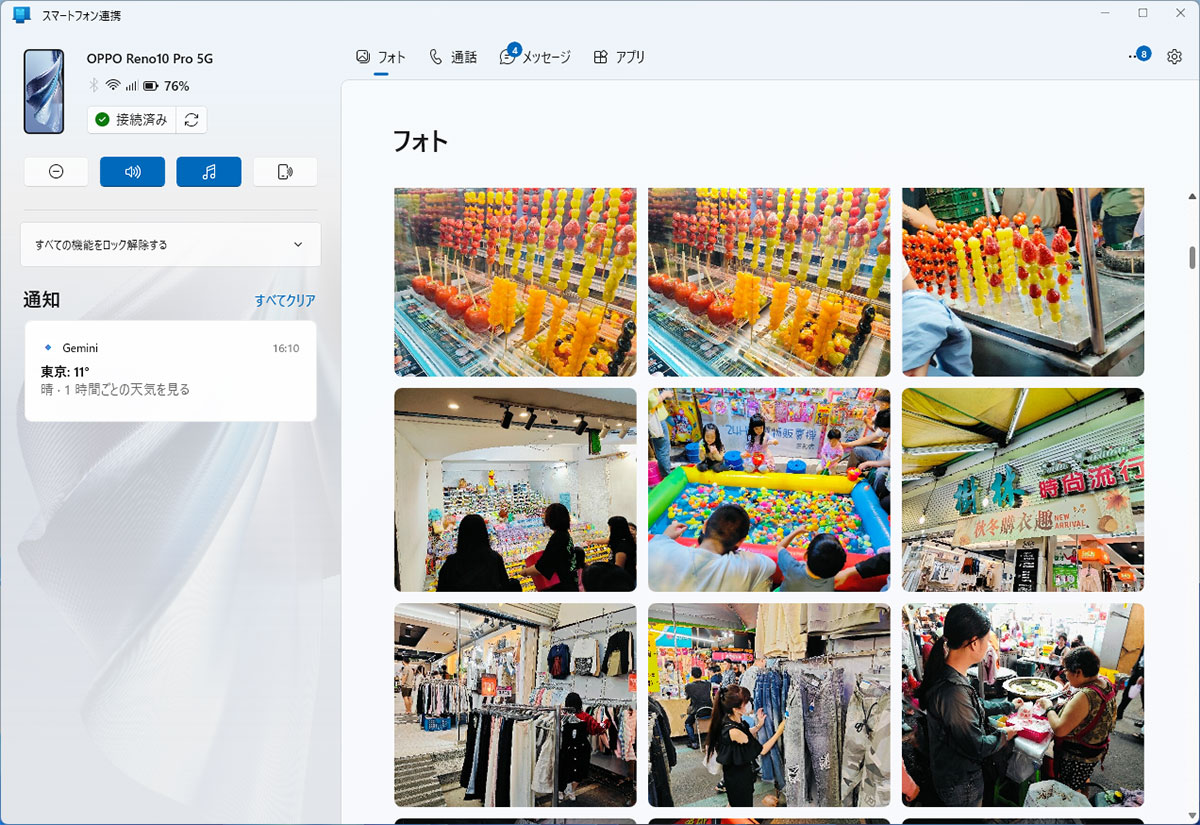
Task: Open the candied fruit on steel tray photo
Action: pos(1023,282)
